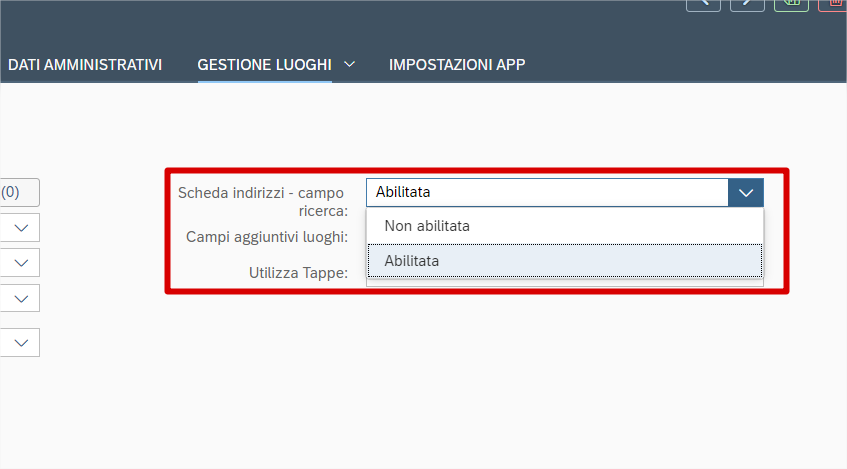This screenshot has height=469, width=847.
Task: Click the green-bordered icon button in header
Action: pos(791,4)
